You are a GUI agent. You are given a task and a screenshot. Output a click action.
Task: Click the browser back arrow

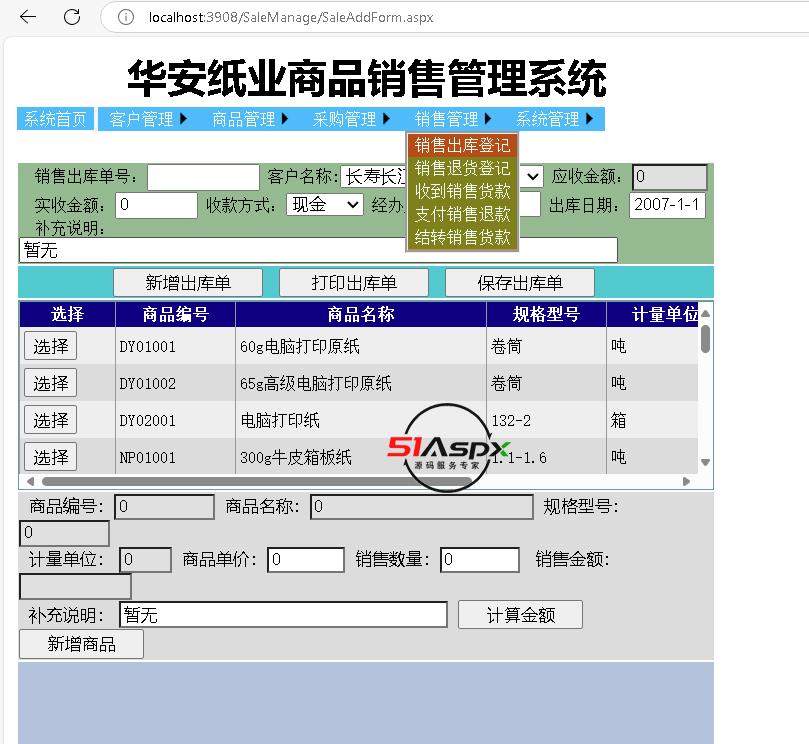pos(28,17)
